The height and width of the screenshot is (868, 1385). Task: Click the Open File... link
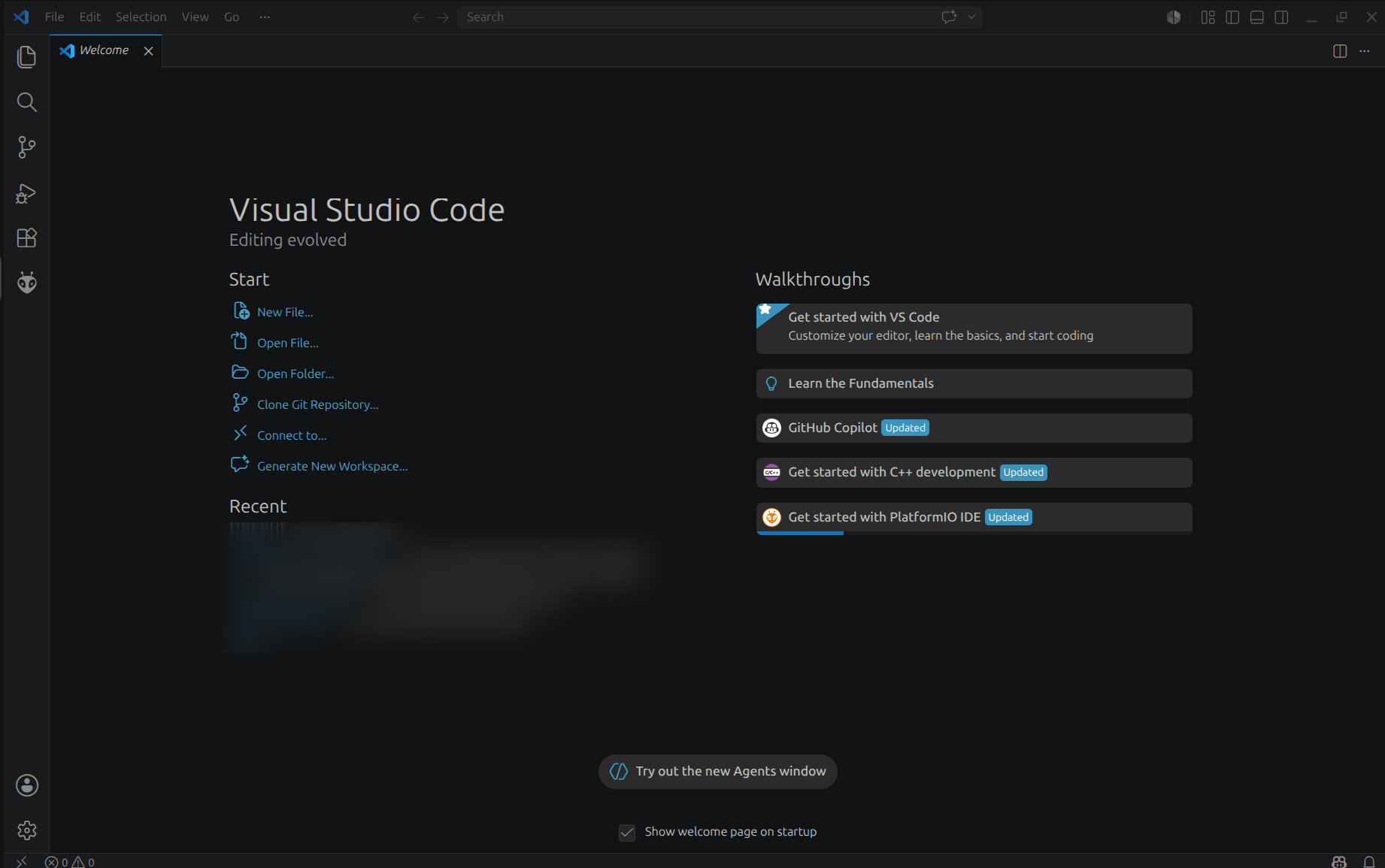point(288,343)
